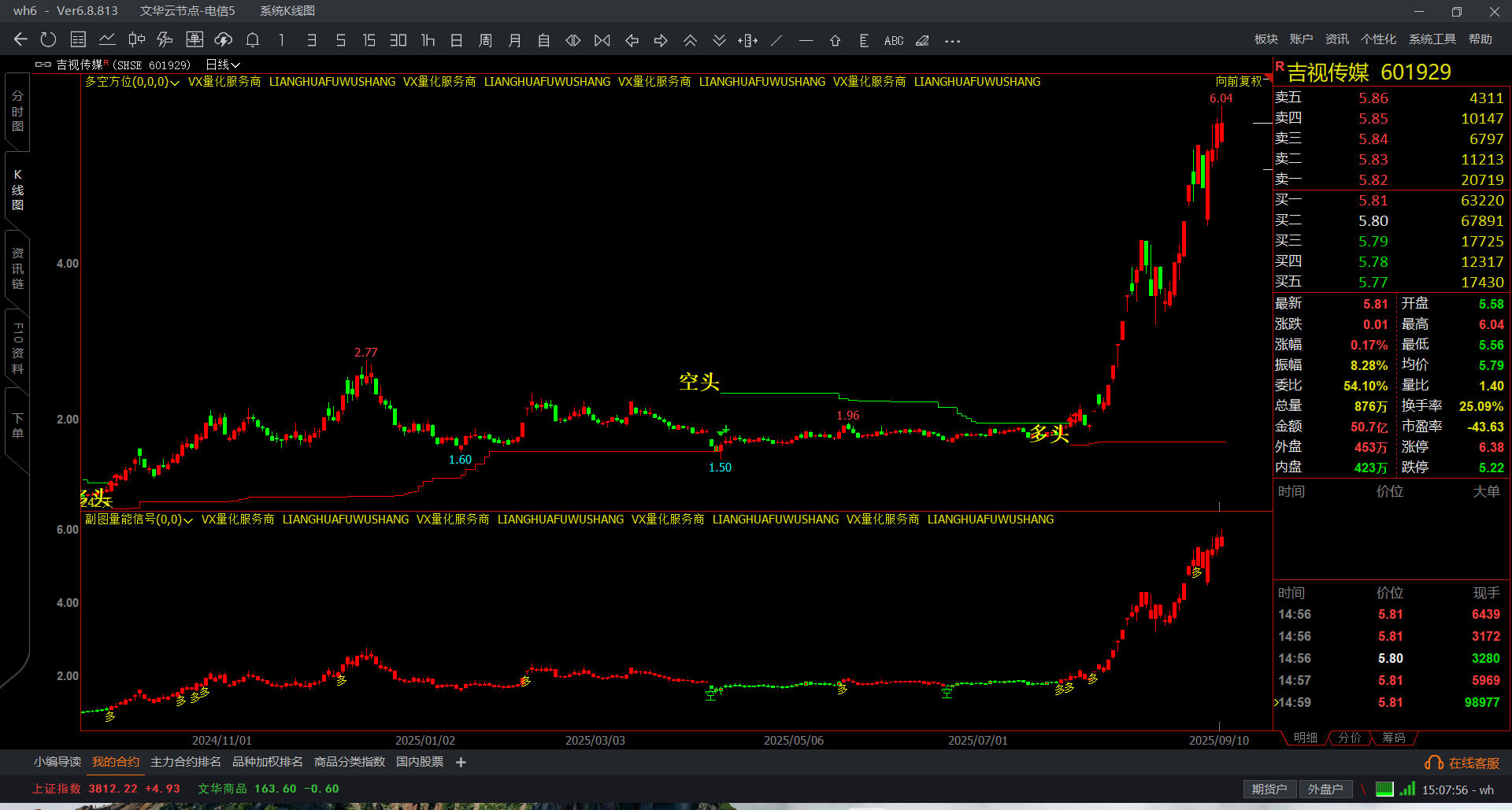Open the more tools ellipsis

[952, 41]
